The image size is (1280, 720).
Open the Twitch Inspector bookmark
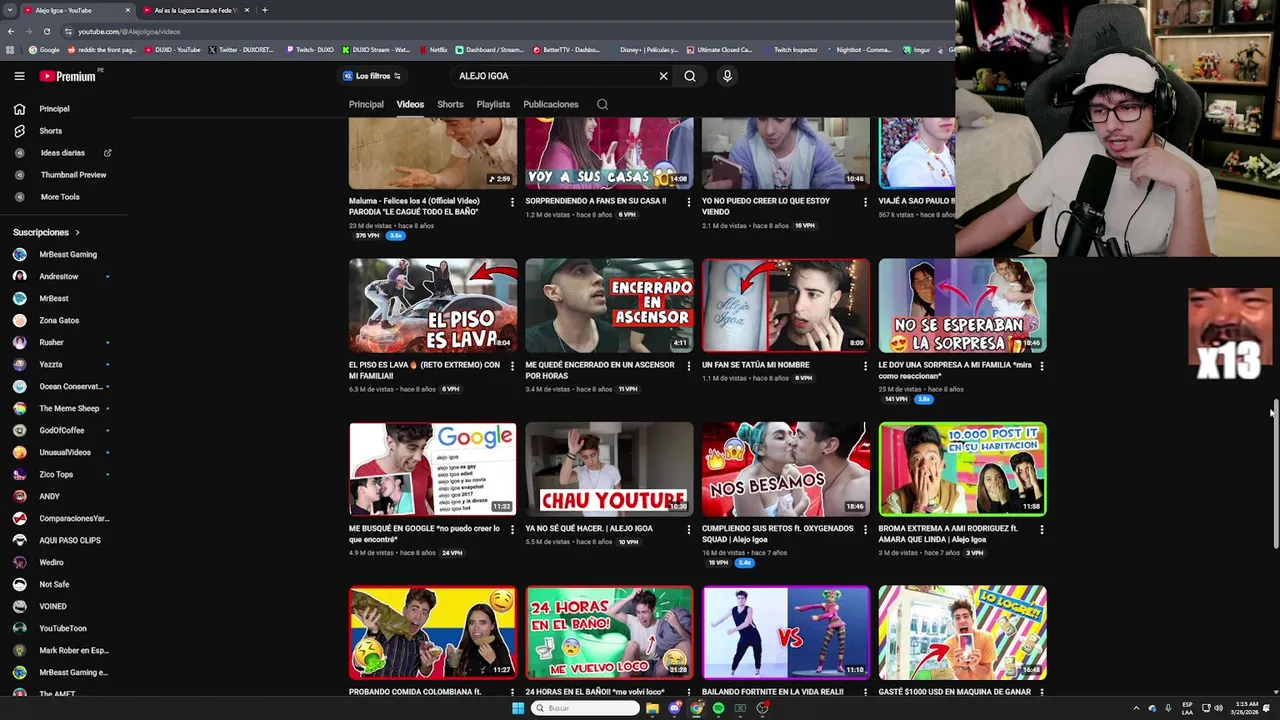(790, 50)
